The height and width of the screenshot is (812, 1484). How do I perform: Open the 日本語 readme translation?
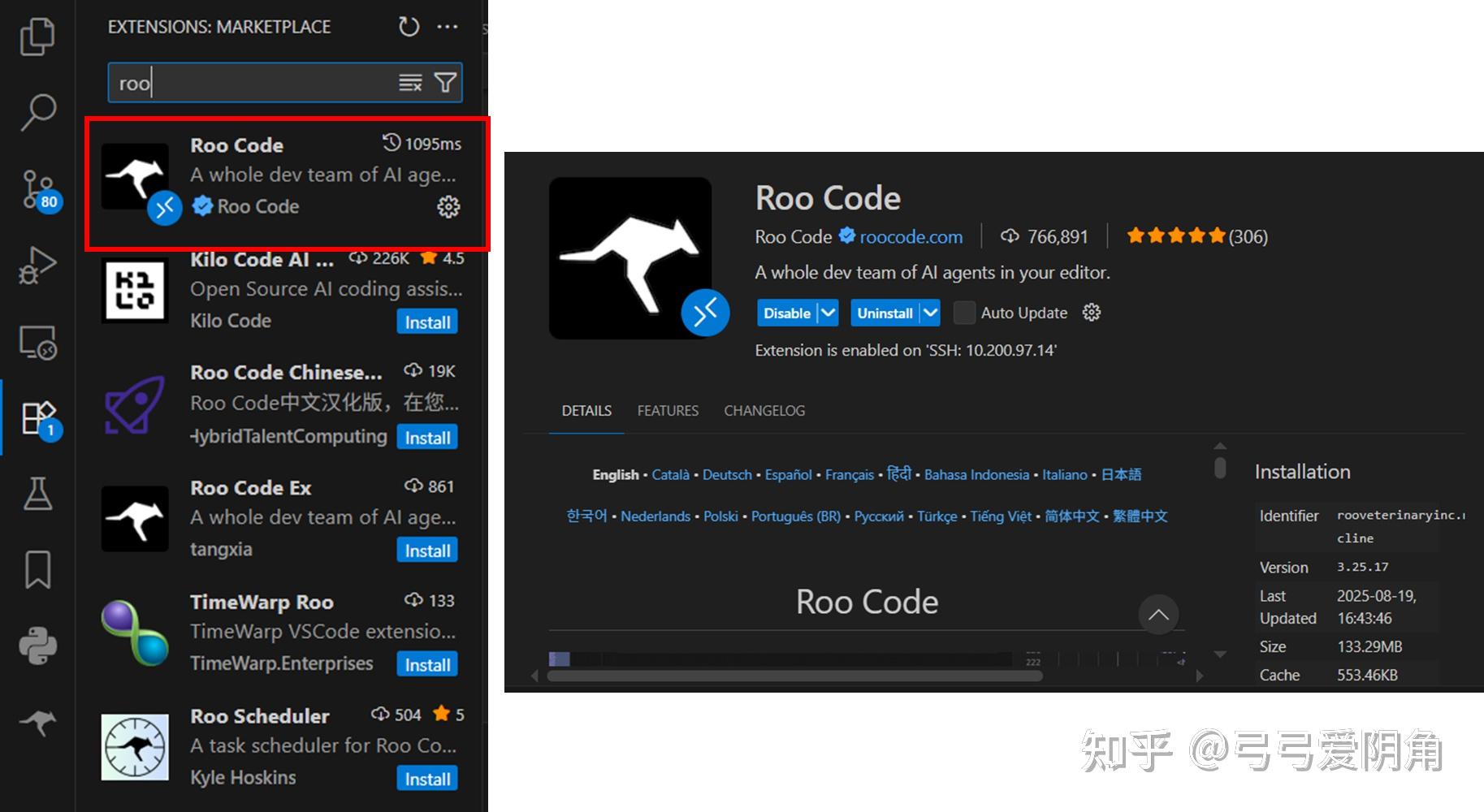tap(1121, 475)
